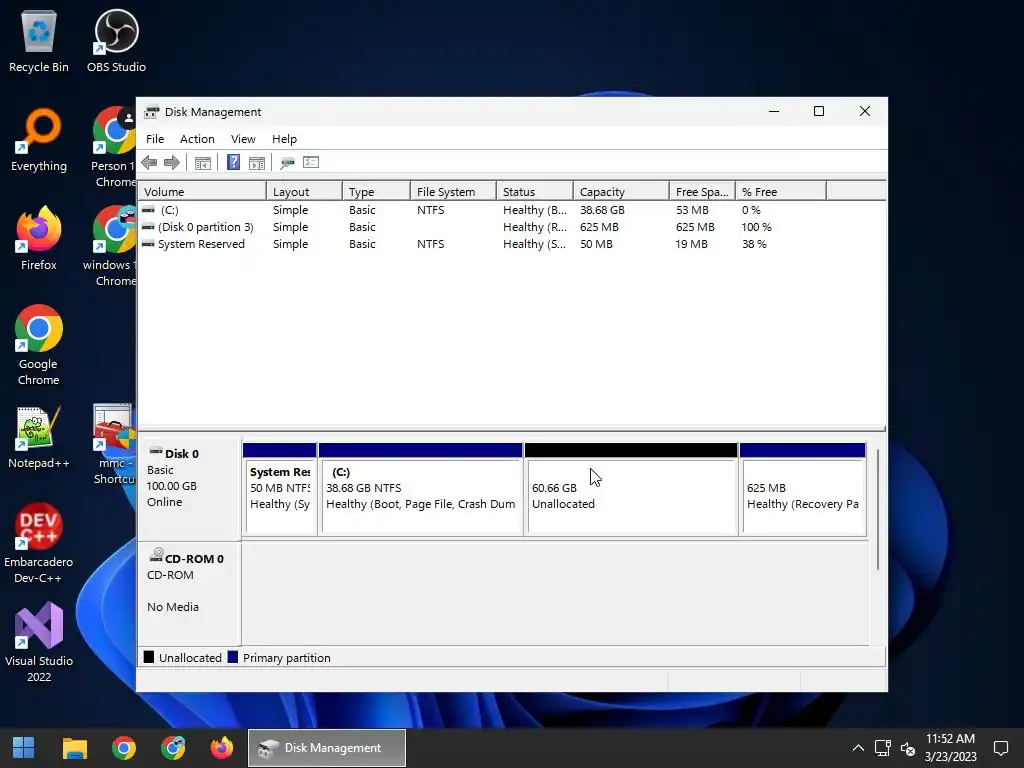1024x768 pixels.
Task: Open the View menu
Action: tap(243, 139)
